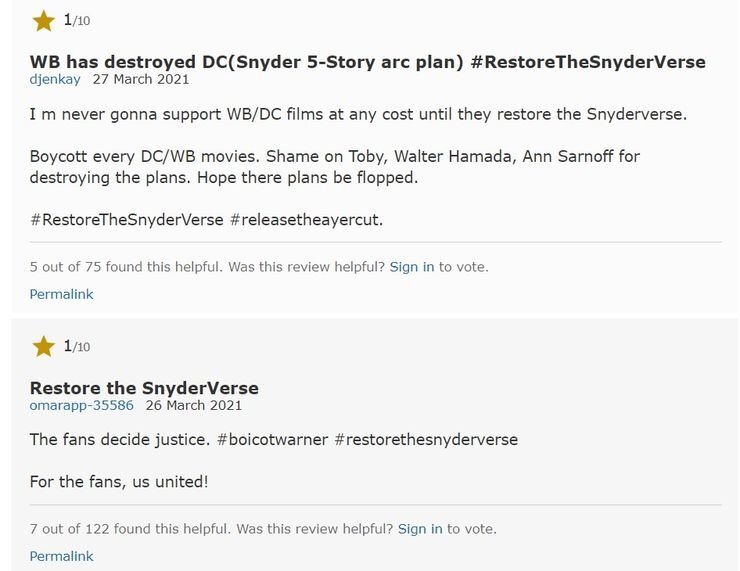This screenshot has width=740, height=571.
Task: Click the 1/10 rating on djenkay's review
Action: click(x=76, y=20)
